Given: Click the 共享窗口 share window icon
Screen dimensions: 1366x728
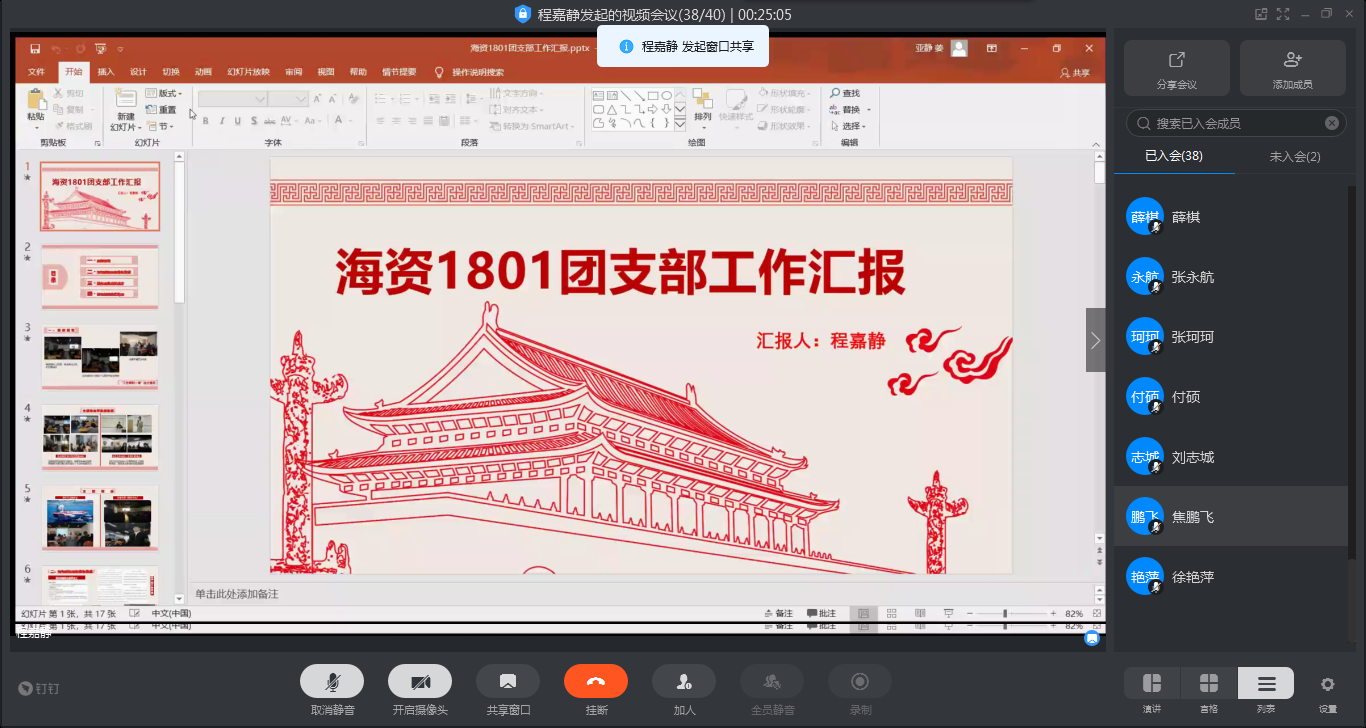Looking at the screenshot, I should (507, 682).
